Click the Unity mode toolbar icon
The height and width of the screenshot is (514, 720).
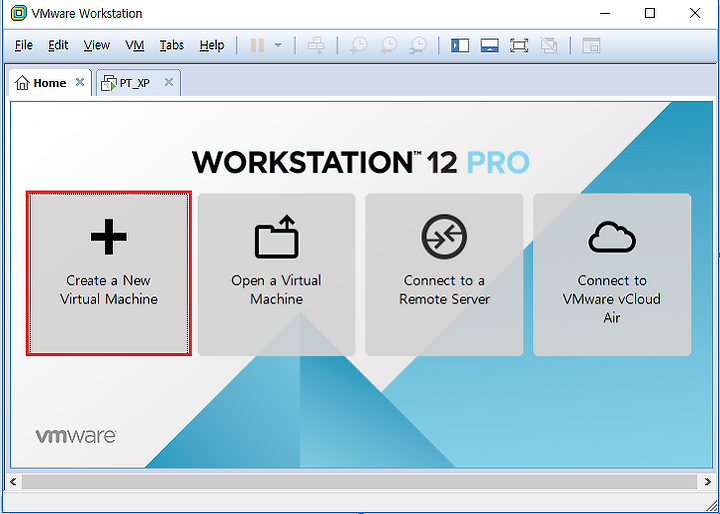[549, 45]
